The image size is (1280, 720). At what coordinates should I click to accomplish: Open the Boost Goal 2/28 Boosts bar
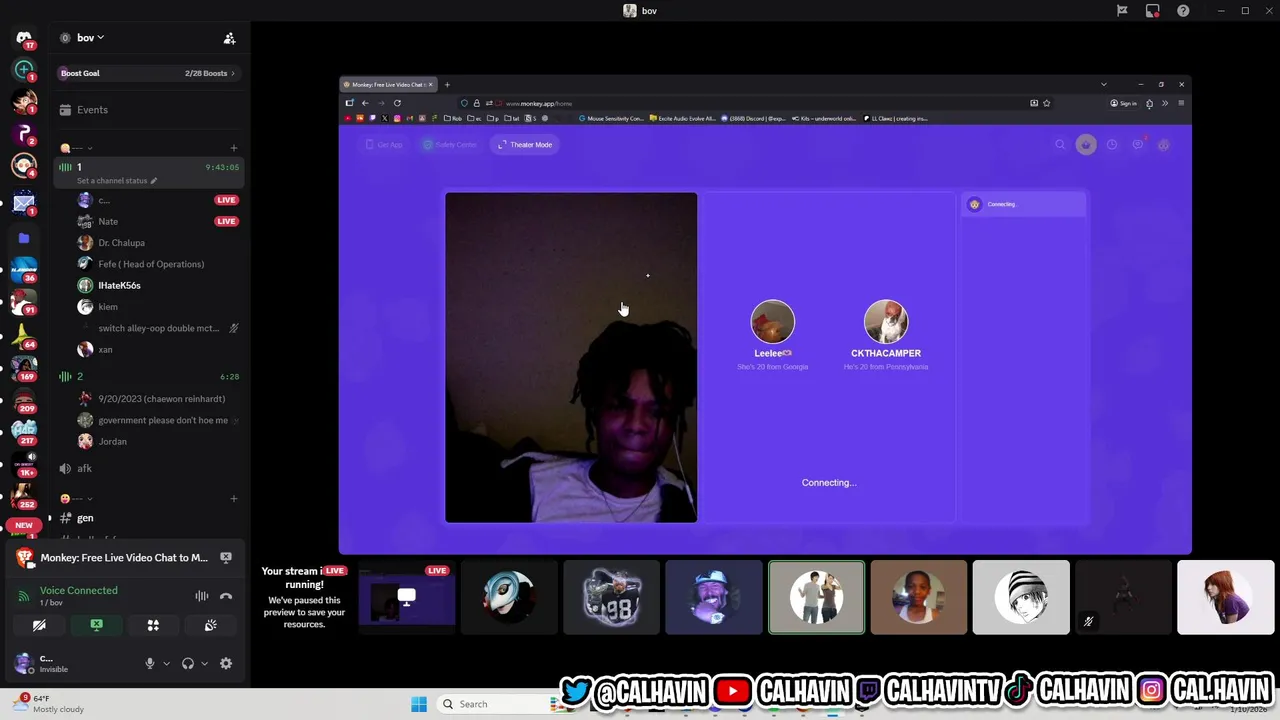pyautogui.click(x=148, y=73)
